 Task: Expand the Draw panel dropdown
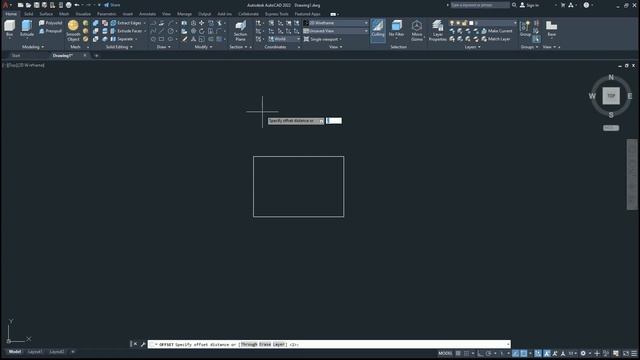click(x=164, y=47)
